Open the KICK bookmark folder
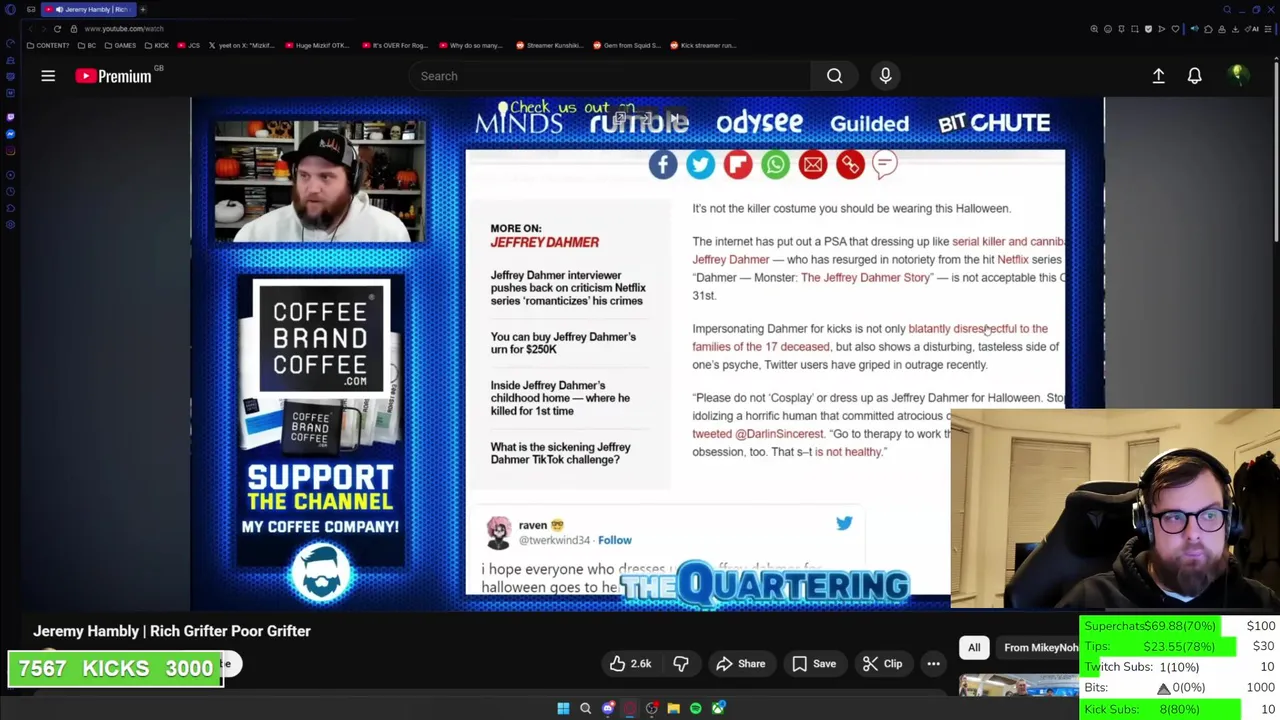This screenshot has height=720, width=1280. coord(157,45)
